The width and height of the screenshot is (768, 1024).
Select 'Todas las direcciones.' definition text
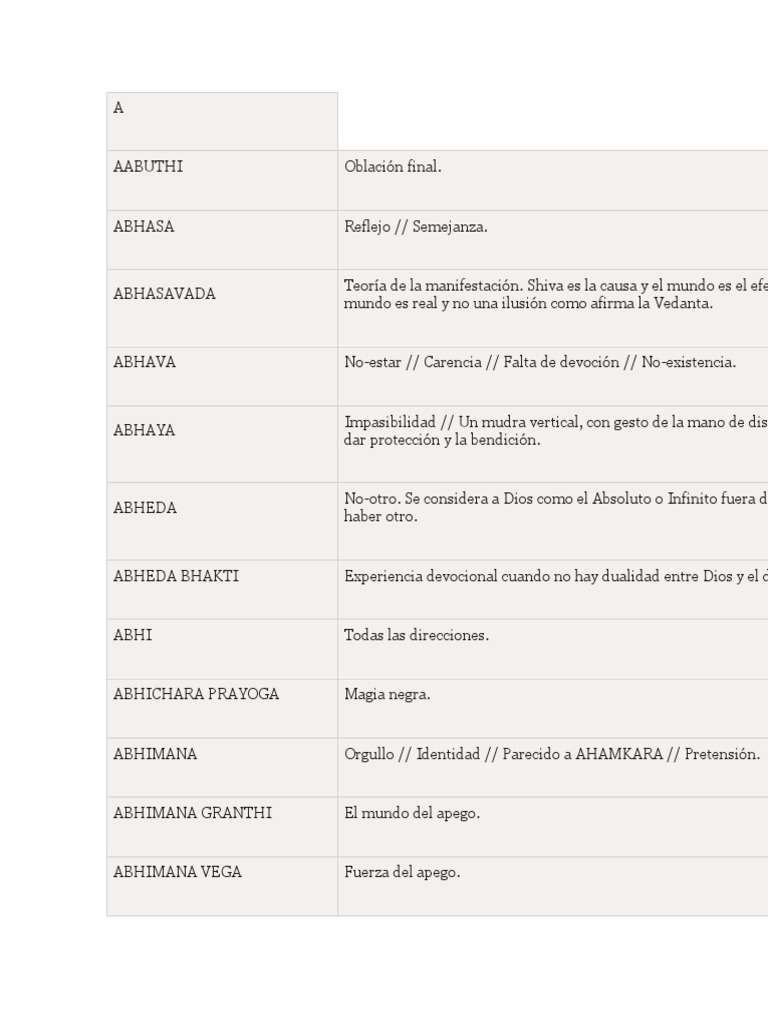coord(417,636)
